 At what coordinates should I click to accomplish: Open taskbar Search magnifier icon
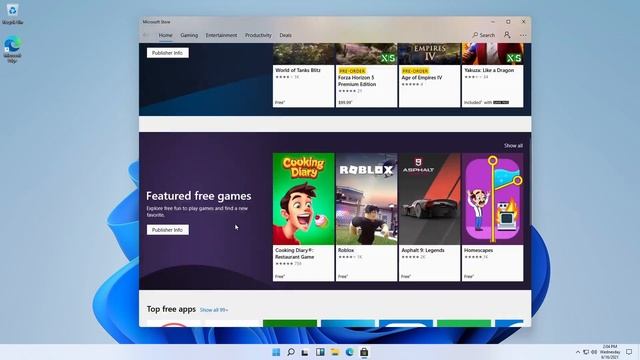coord(291,352)
